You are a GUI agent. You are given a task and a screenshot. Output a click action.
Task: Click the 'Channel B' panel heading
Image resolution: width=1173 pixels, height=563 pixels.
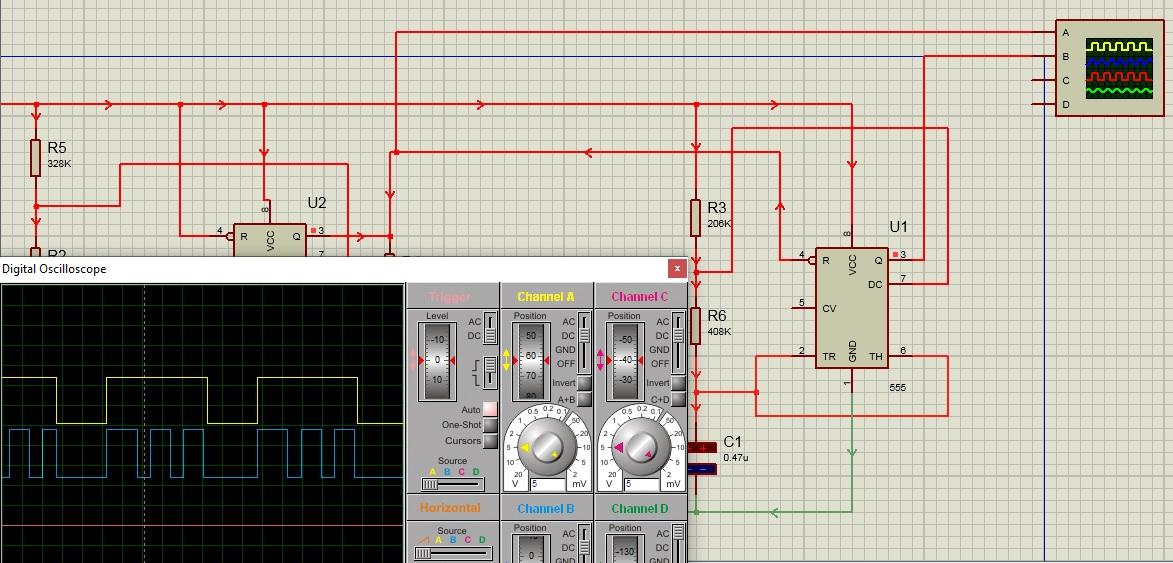coord(546,508)
